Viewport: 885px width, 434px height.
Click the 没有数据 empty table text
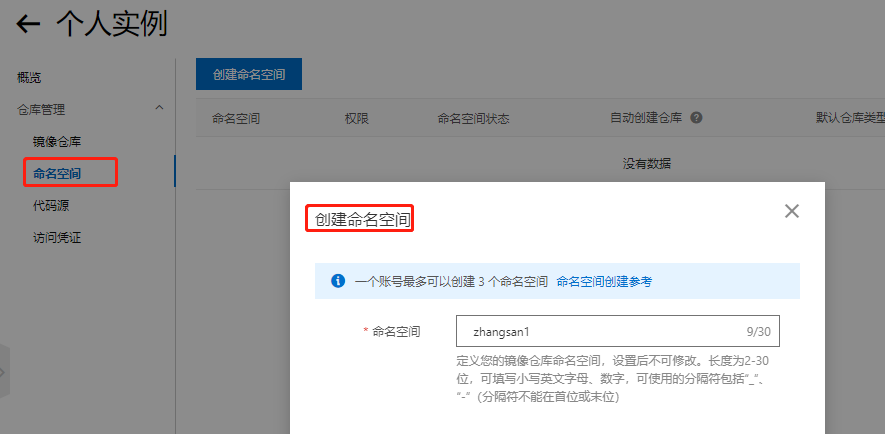click(646, 164)
